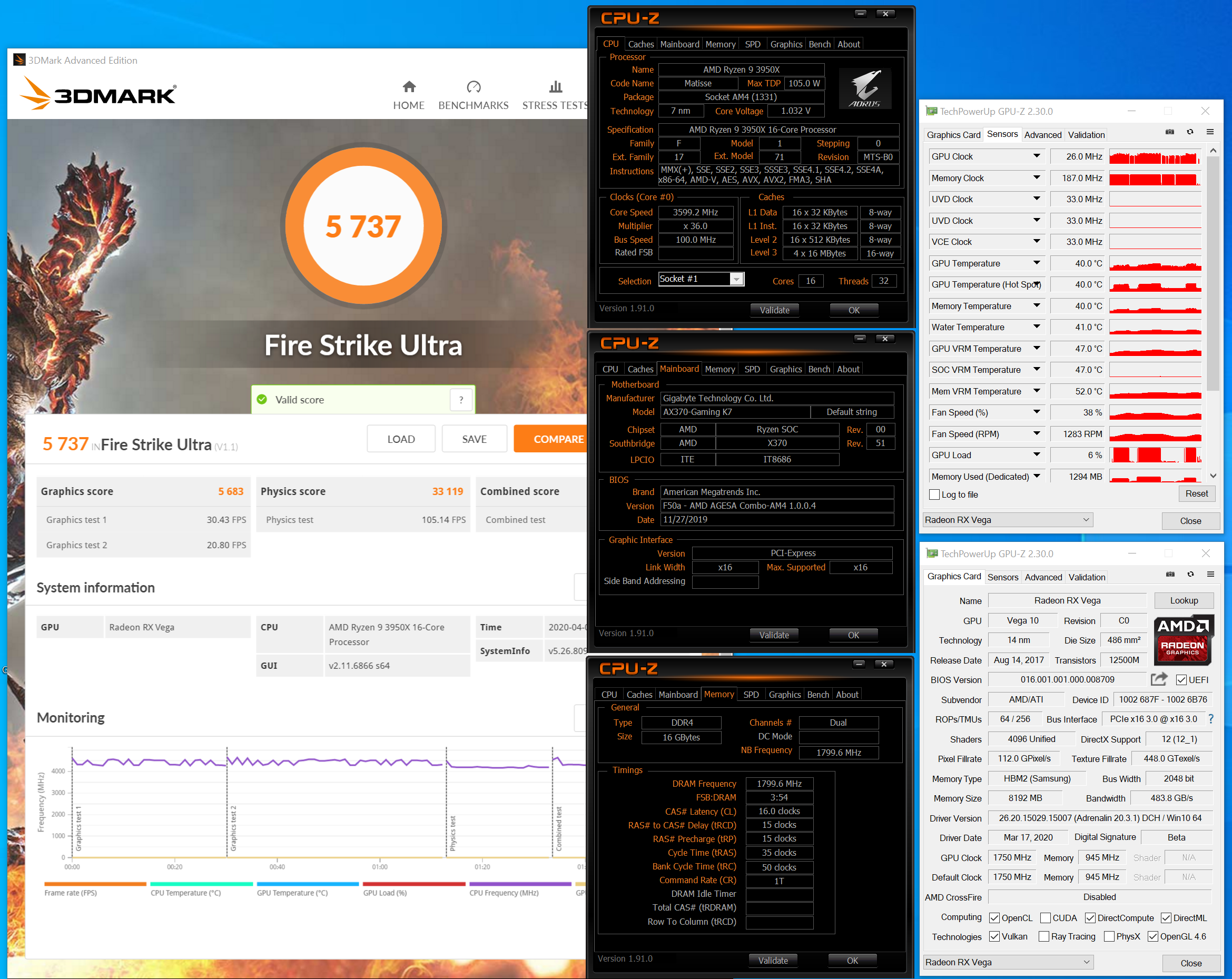Open the Socket #1 selection dropdown

coord(736,279)
